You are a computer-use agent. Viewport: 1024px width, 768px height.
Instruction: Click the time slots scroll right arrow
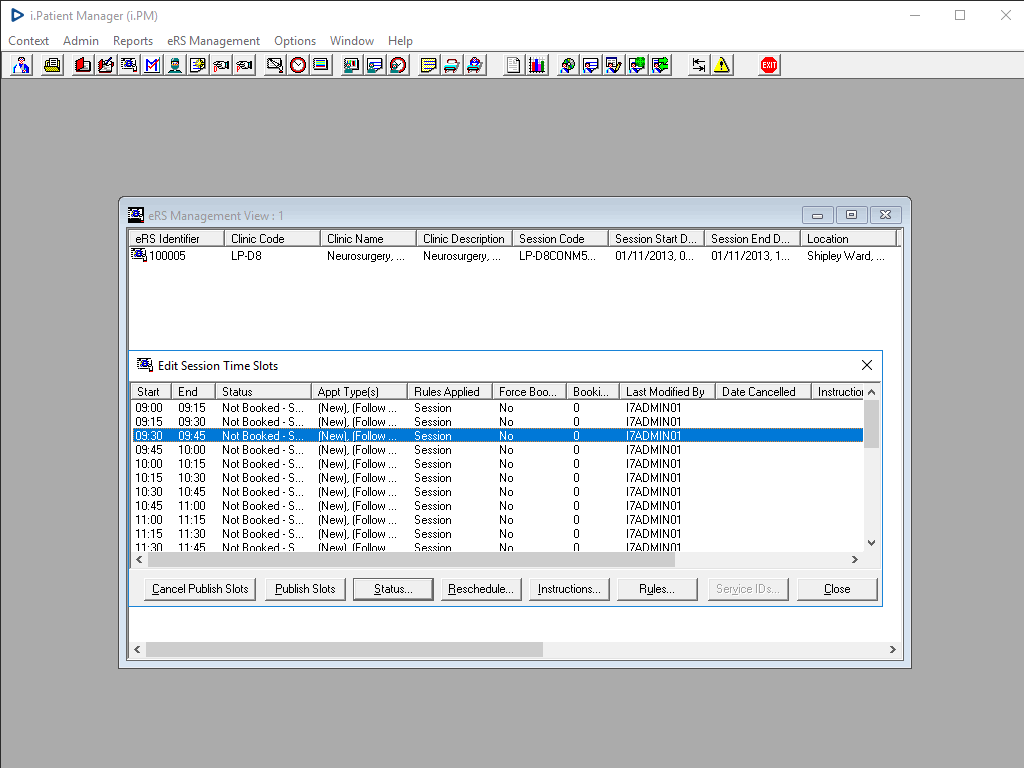click(855, 560)
